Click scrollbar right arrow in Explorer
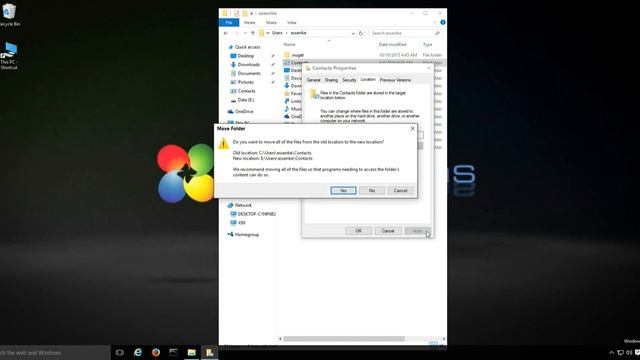The image size is (640, 360). (444, 339)
